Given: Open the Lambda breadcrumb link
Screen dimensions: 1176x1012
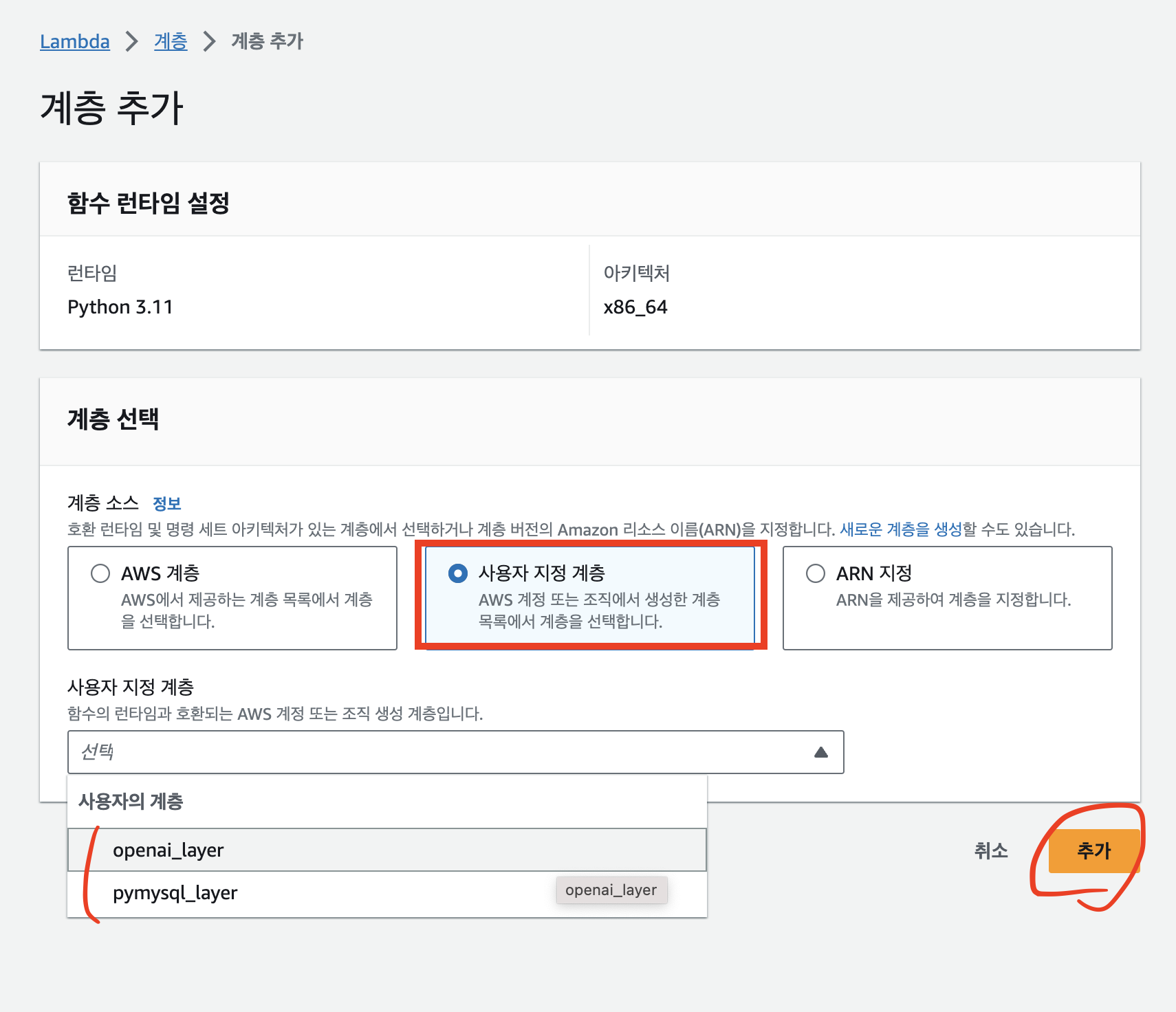Looking at the screenshot, I should click(74, 41).
